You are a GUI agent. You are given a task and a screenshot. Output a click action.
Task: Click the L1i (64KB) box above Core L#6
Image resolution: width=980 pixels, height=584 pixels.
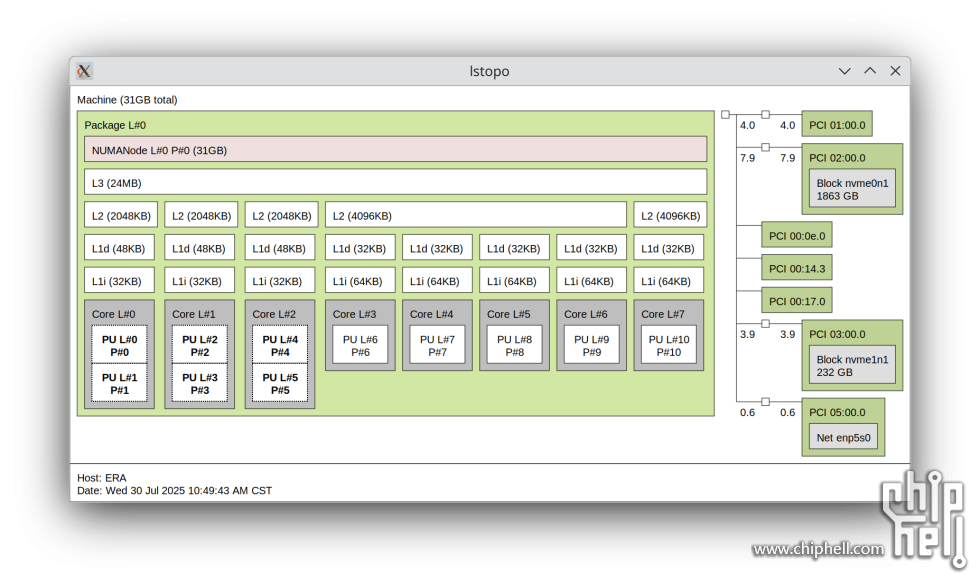(x=591, y=280)
